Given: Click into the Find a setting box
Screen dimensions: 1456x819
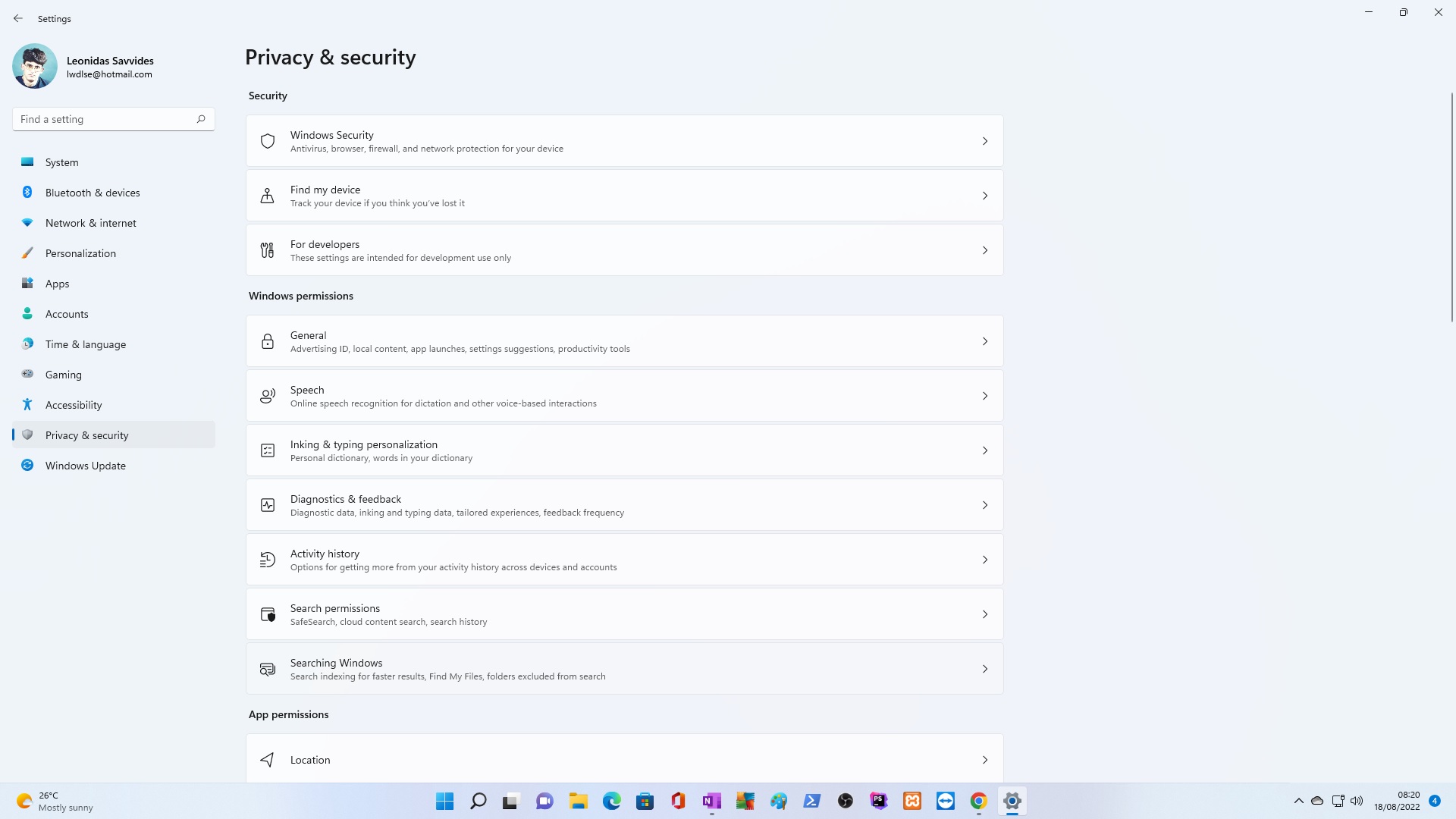Looking at the screenshot, I should (114, 119).
